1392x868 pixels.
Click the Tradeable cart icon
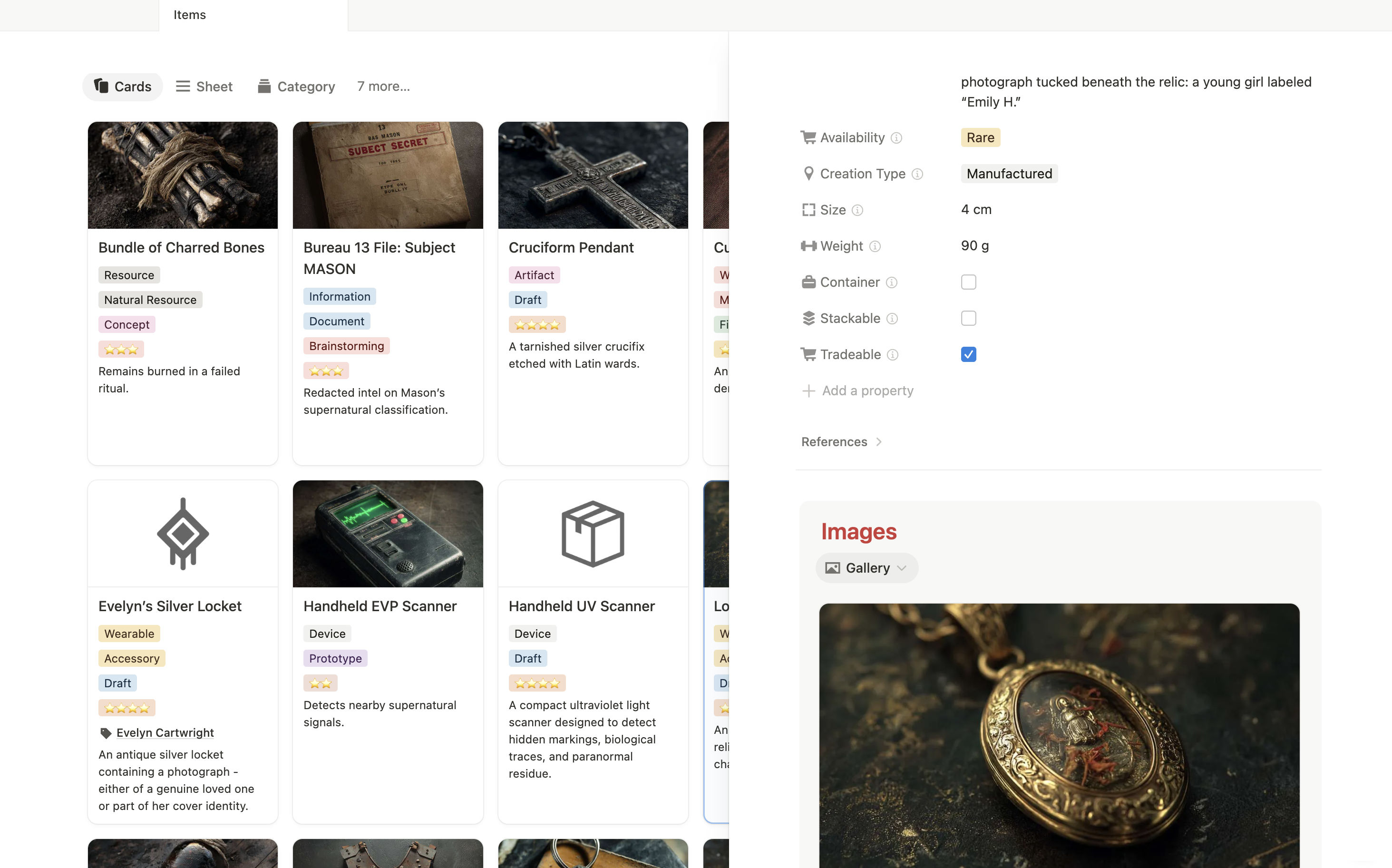coord(808,355)
